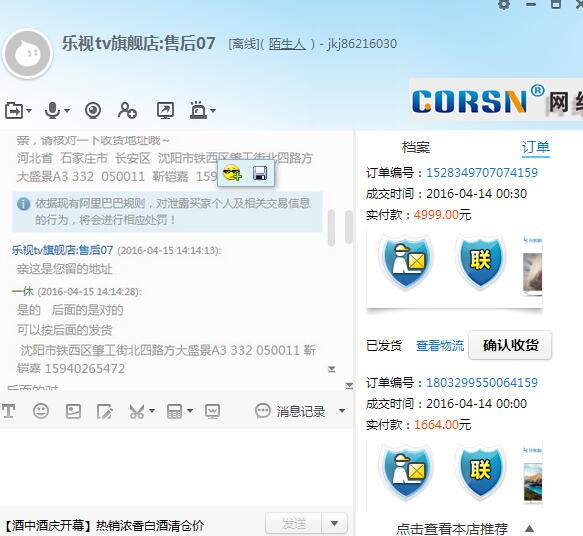583x536 pixels.
Task: Click message text 可以按后面的发货
Action: [64, 330]
